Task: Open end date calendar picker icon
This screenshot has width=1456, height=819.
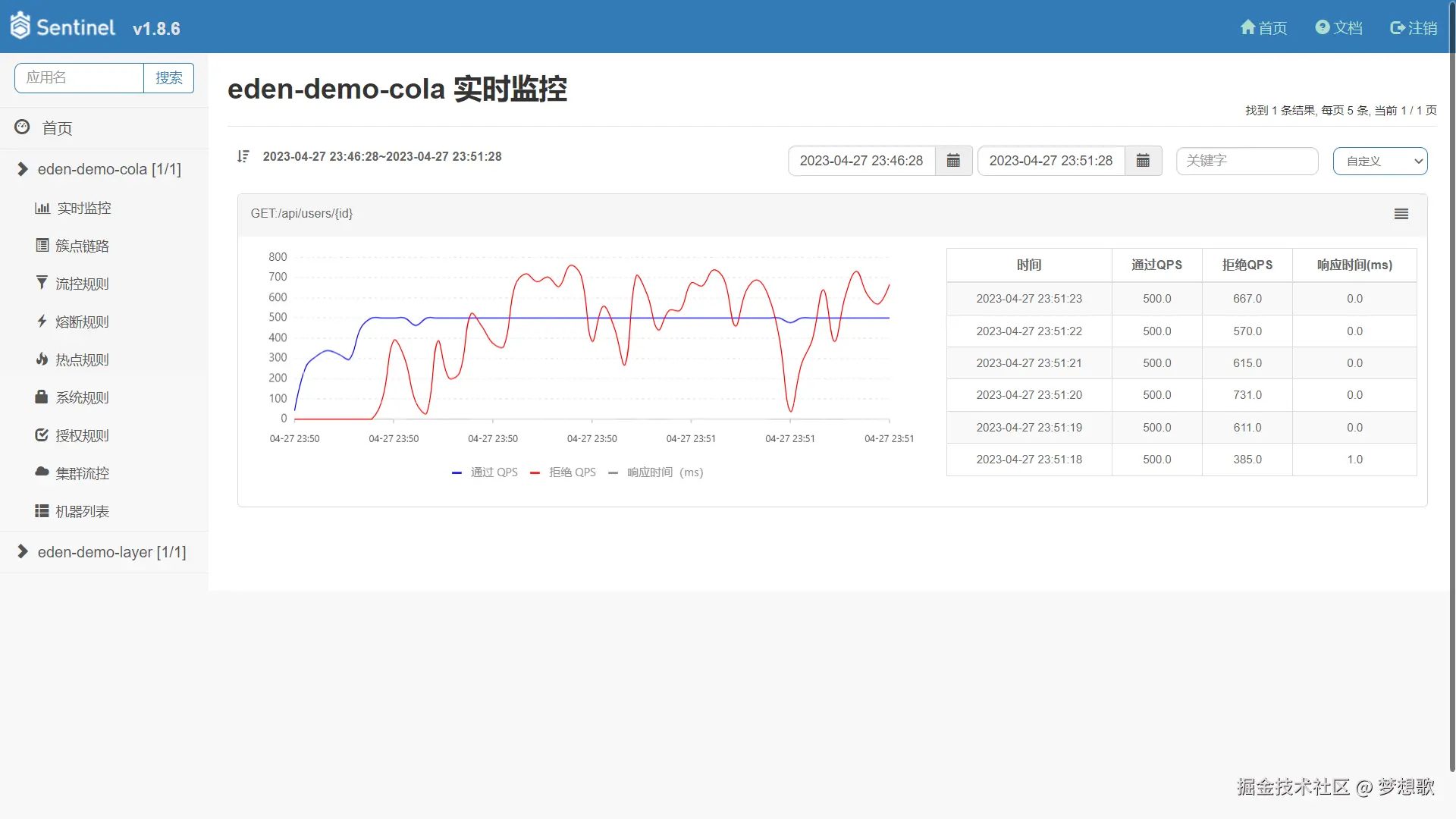Action: (1143, 161)
